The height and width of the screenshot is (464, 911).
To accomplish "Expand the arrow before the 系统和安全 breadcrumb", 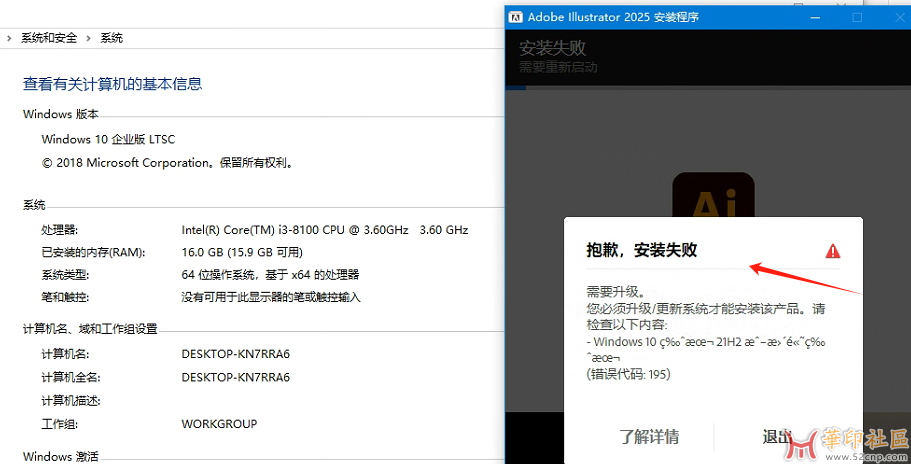I will pos(9,38).
